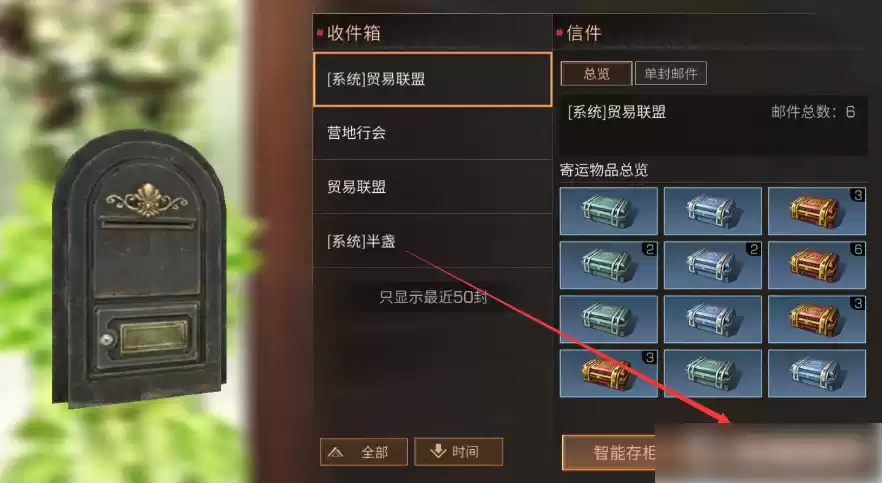The width and height of the screenshot is (882, 483).
Task: Click the mailbox image
Action: pos(139,267)
